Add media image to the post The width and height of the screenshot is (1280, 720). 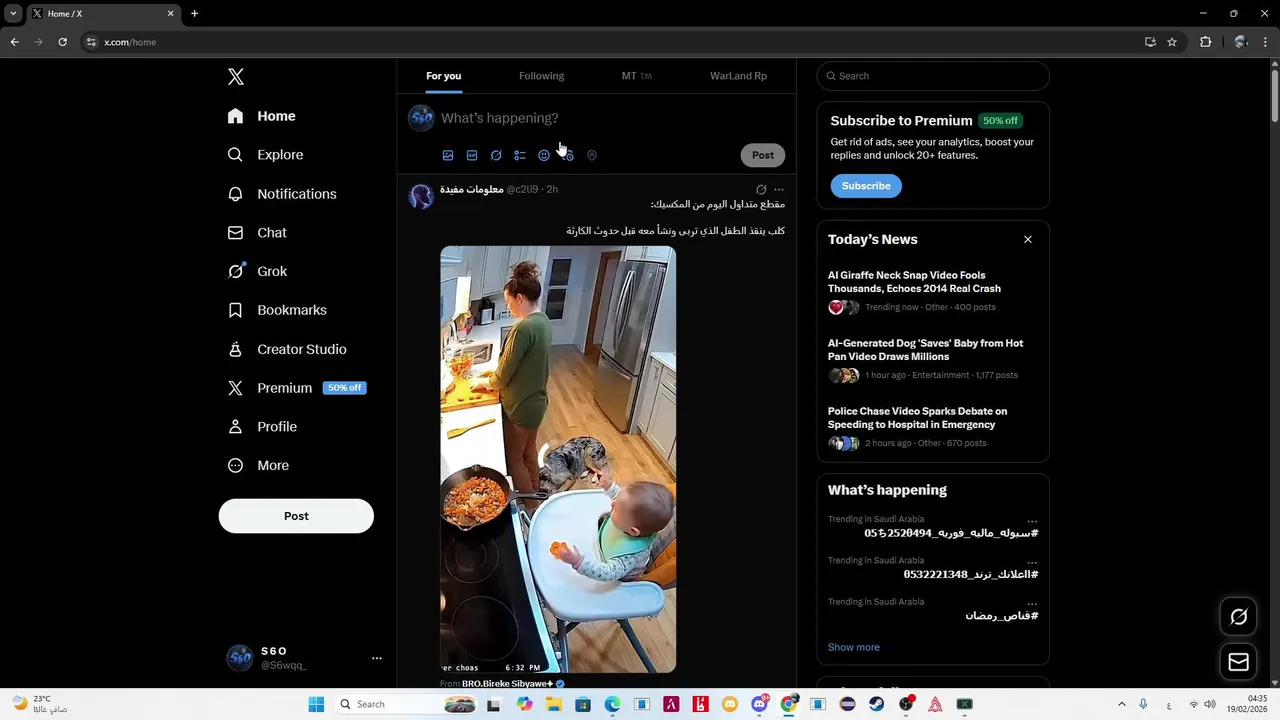point(448,155)
